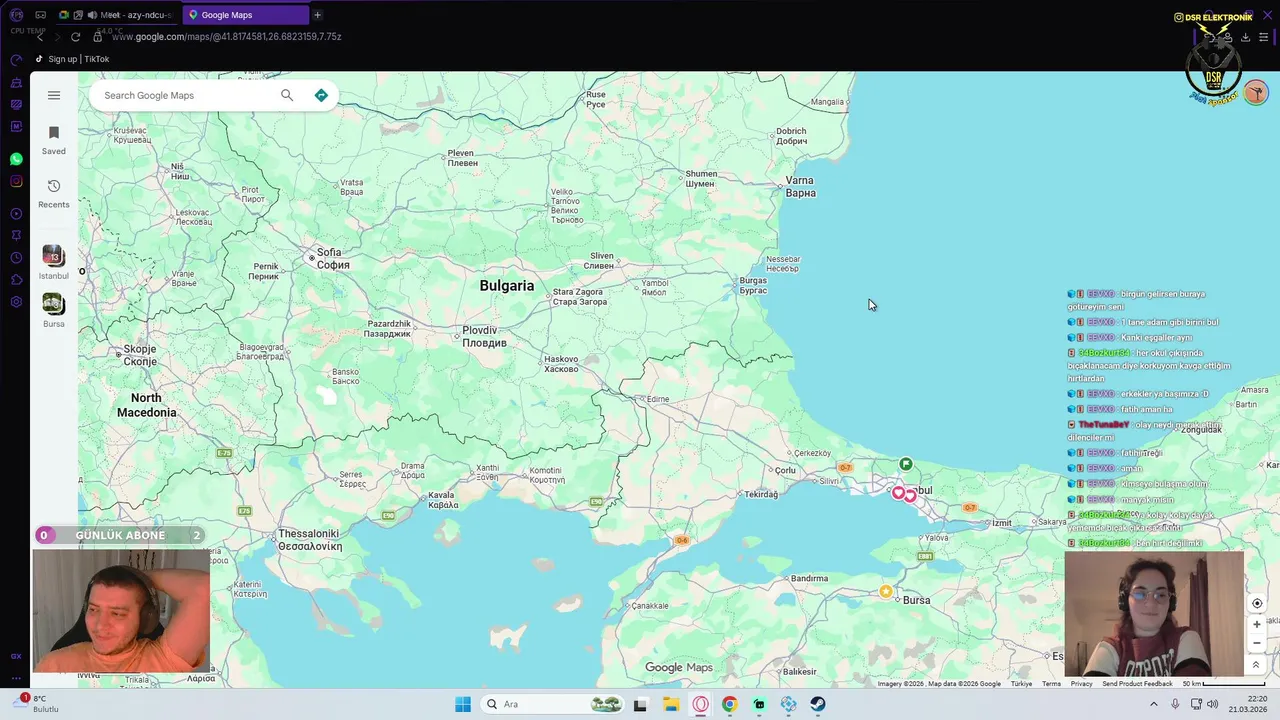
Task: Open Opera GX from taskbar
Action: [x=700, y=704]
